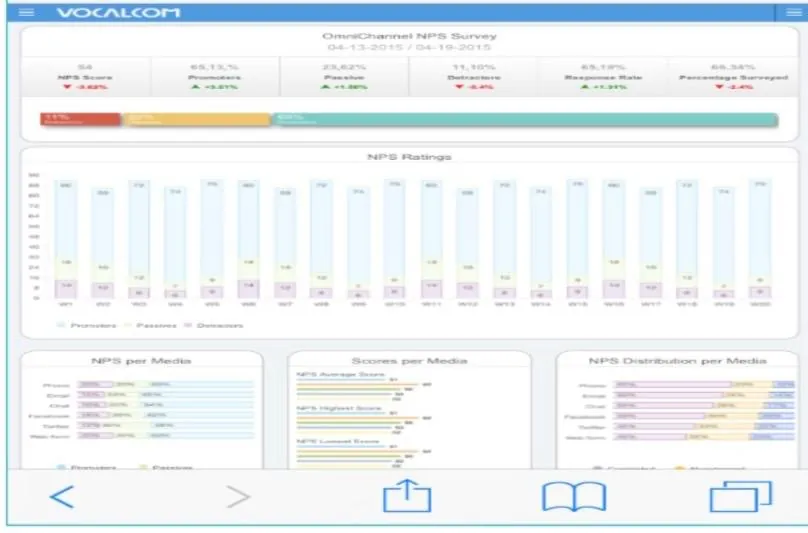This screenshot has width=808, height=533.
Task: Click the first week bar in NPS Ratings
Action: [66, 239]
